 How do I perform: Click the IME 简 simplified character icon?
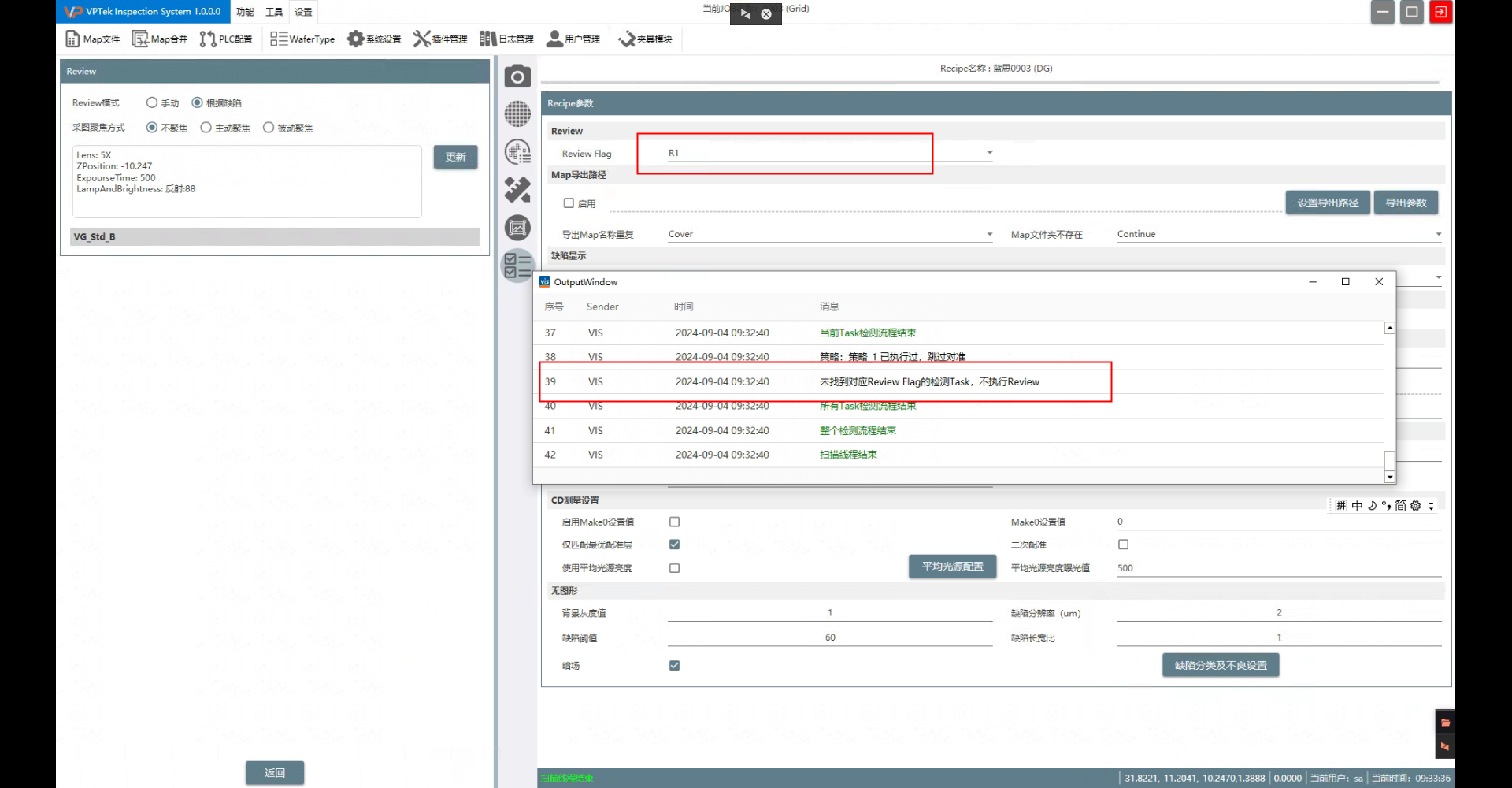1400,506
